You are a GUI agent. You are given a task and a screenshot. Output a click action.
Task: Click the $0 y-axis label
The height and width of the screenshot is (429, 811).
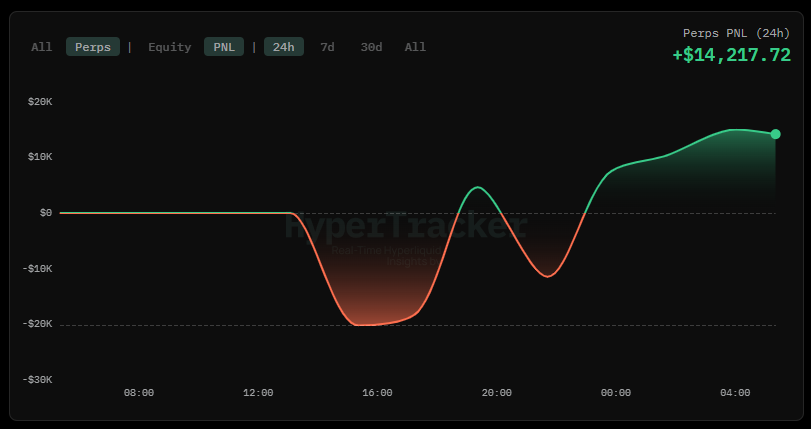click(x=46, y=213)
